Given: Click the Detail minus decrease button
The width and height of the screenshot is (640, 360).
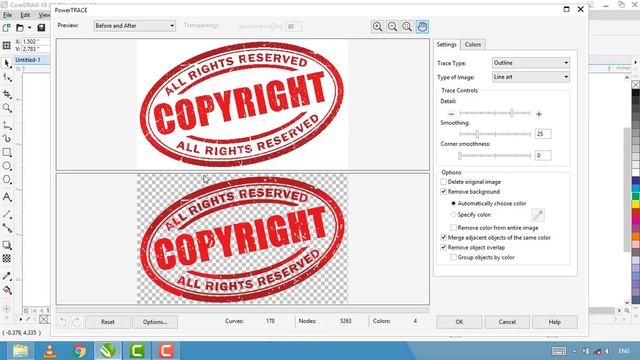Looking at the screenshot, I should point(451,114).
